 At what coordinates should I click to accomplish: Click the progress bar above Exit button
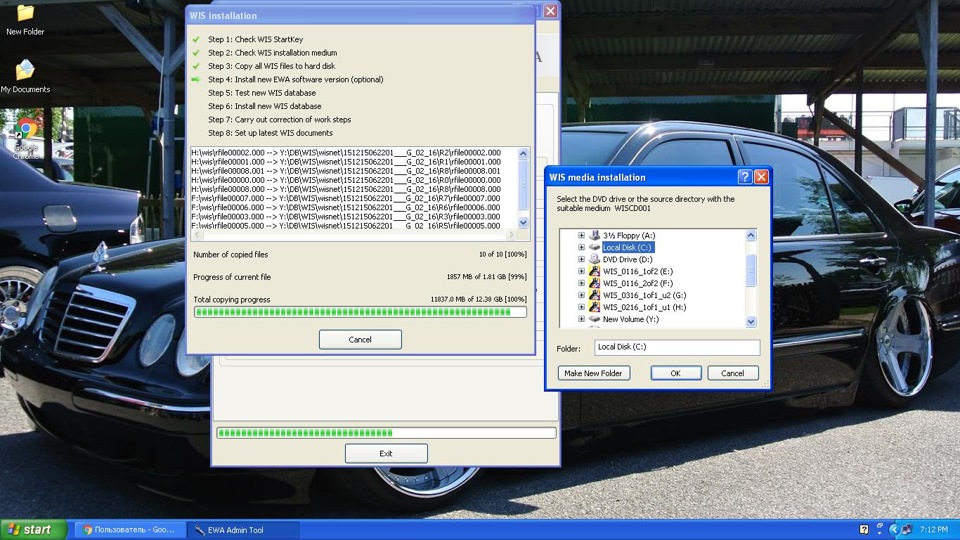tap(386, 433)
